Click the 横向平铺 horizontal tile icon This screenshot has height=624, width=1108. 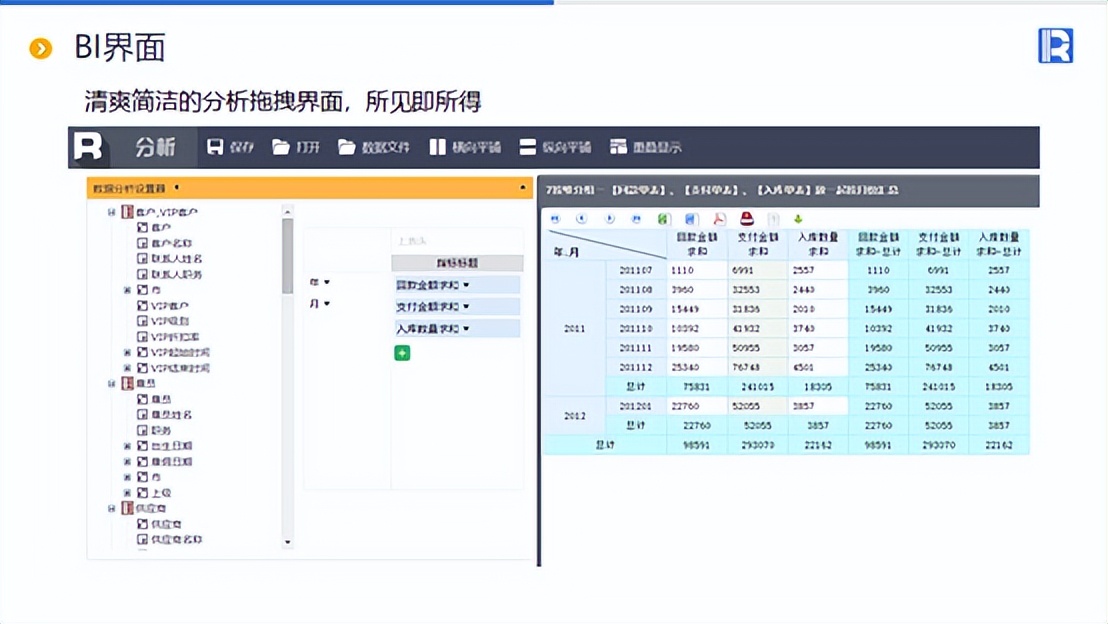(x=458, y=145)
